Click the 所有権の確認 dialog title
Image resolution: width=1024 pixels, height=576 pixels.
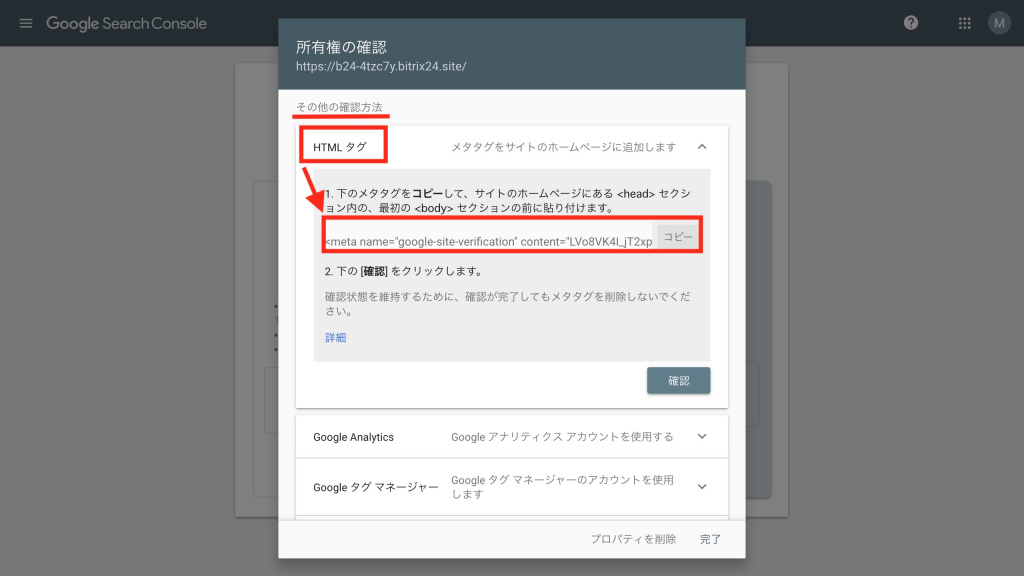click(x=342, y=47)
